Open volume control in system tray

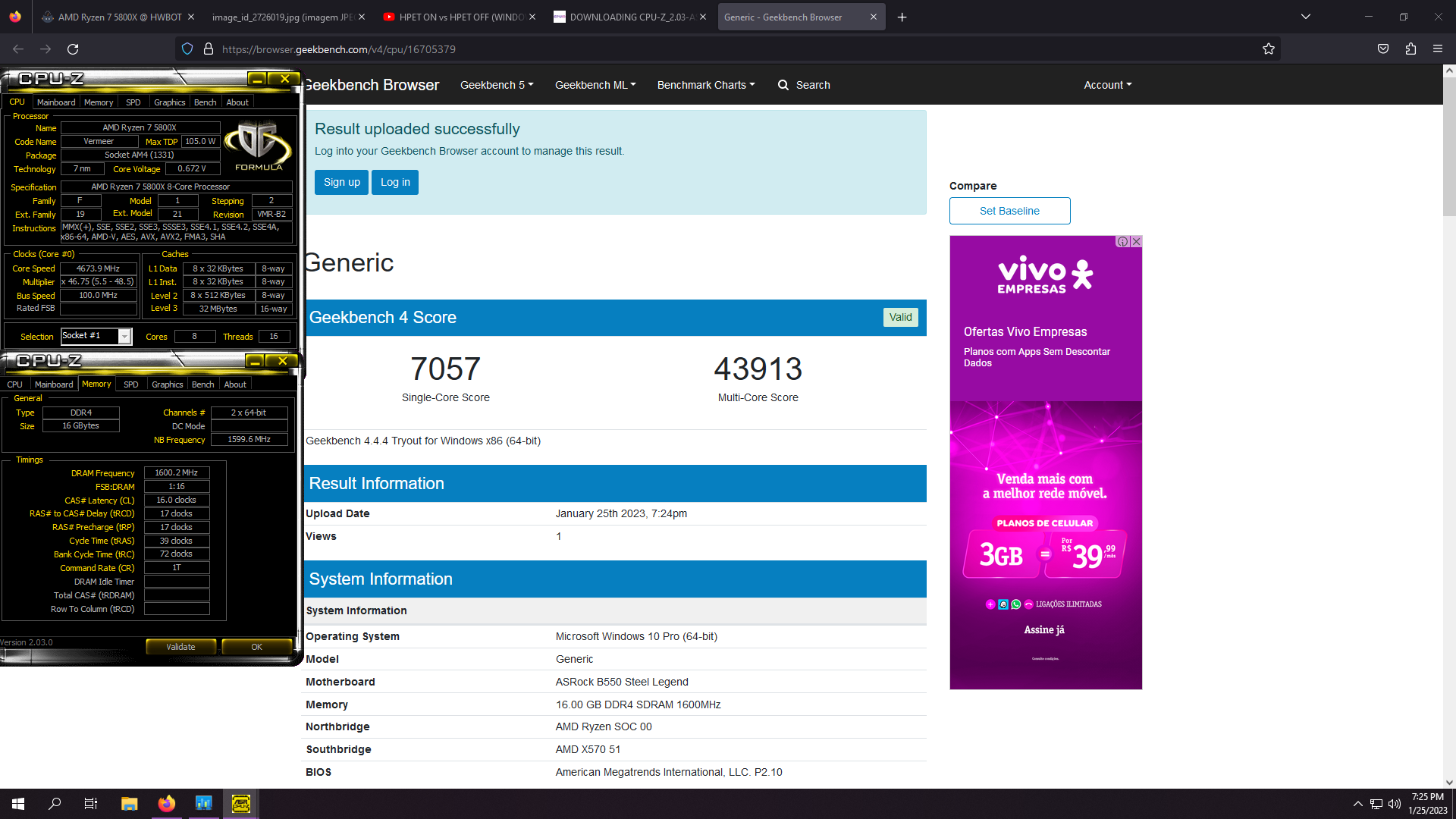point(1394,804)
